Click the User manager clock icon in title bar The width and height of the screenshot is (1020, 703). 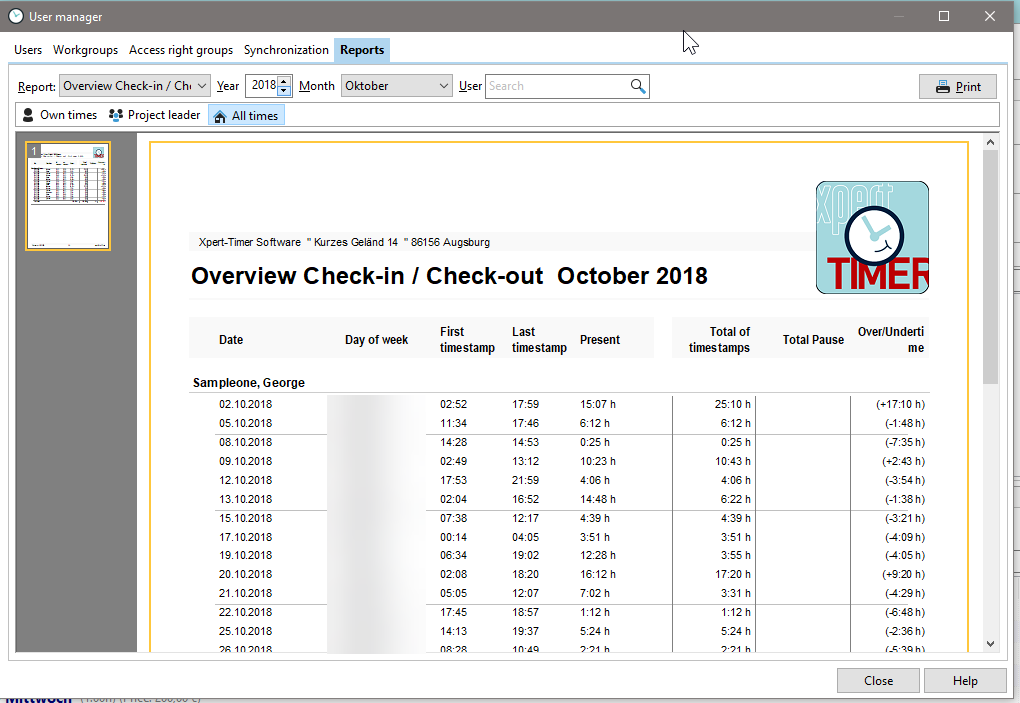pos(16,16)
